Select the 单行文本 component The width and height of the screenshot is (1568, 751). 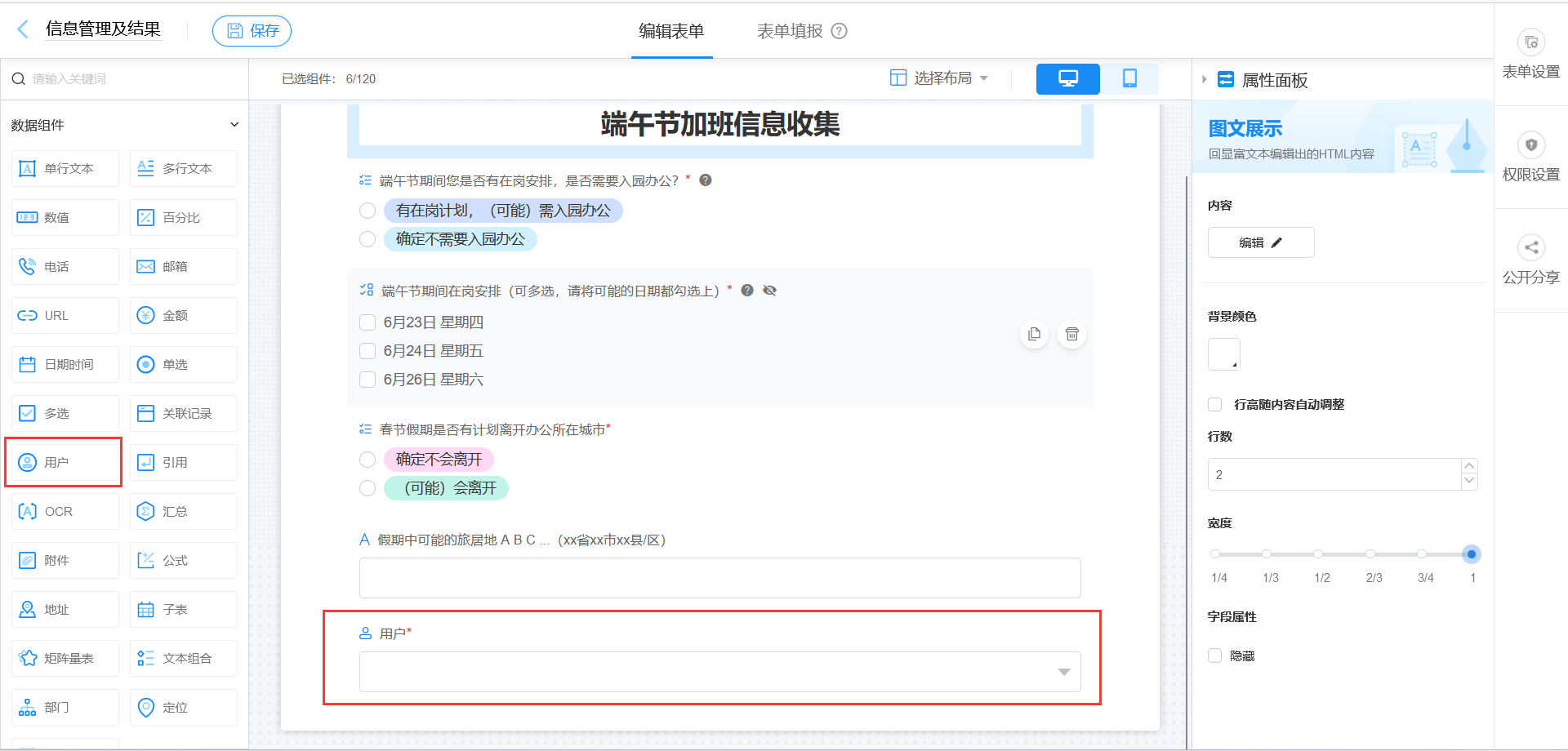65,168
